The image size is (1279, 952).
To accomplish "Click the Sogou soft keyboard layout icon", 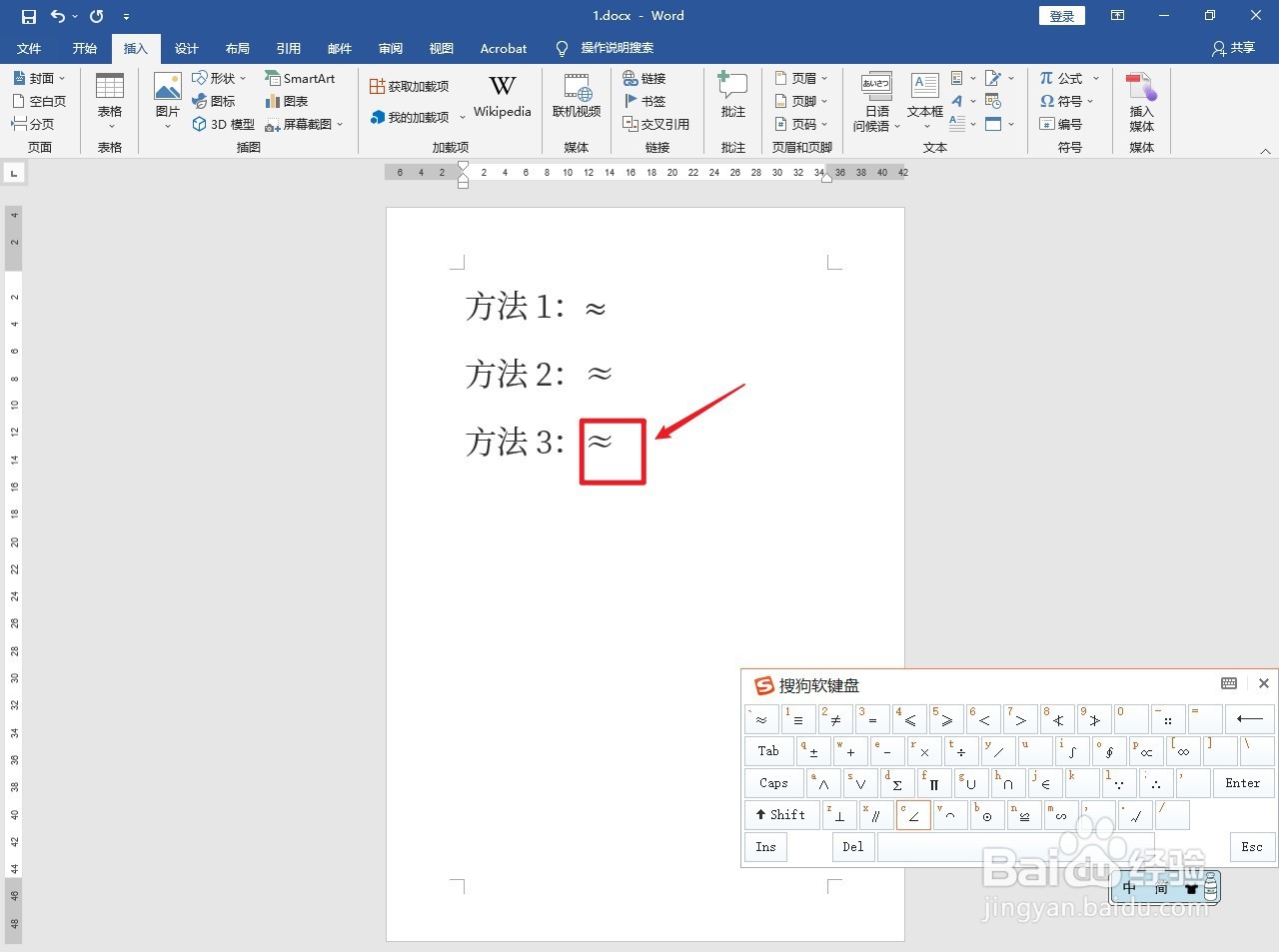I will pyautogui.click(x=1229, y=683).
